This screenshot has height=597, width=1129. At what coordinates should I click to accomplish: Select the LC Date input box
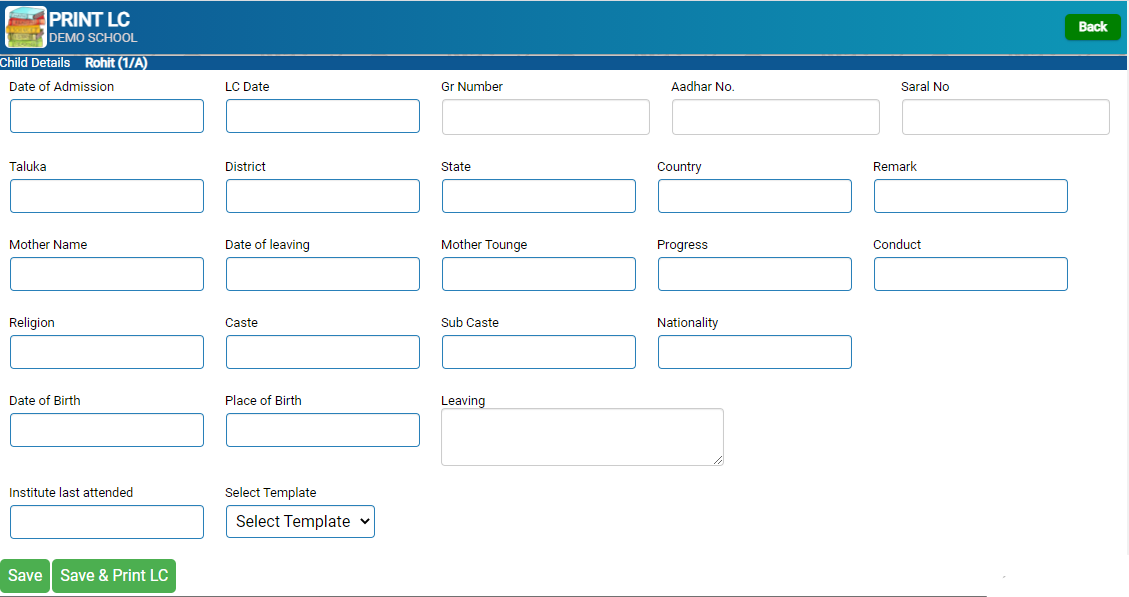point(323,116)
